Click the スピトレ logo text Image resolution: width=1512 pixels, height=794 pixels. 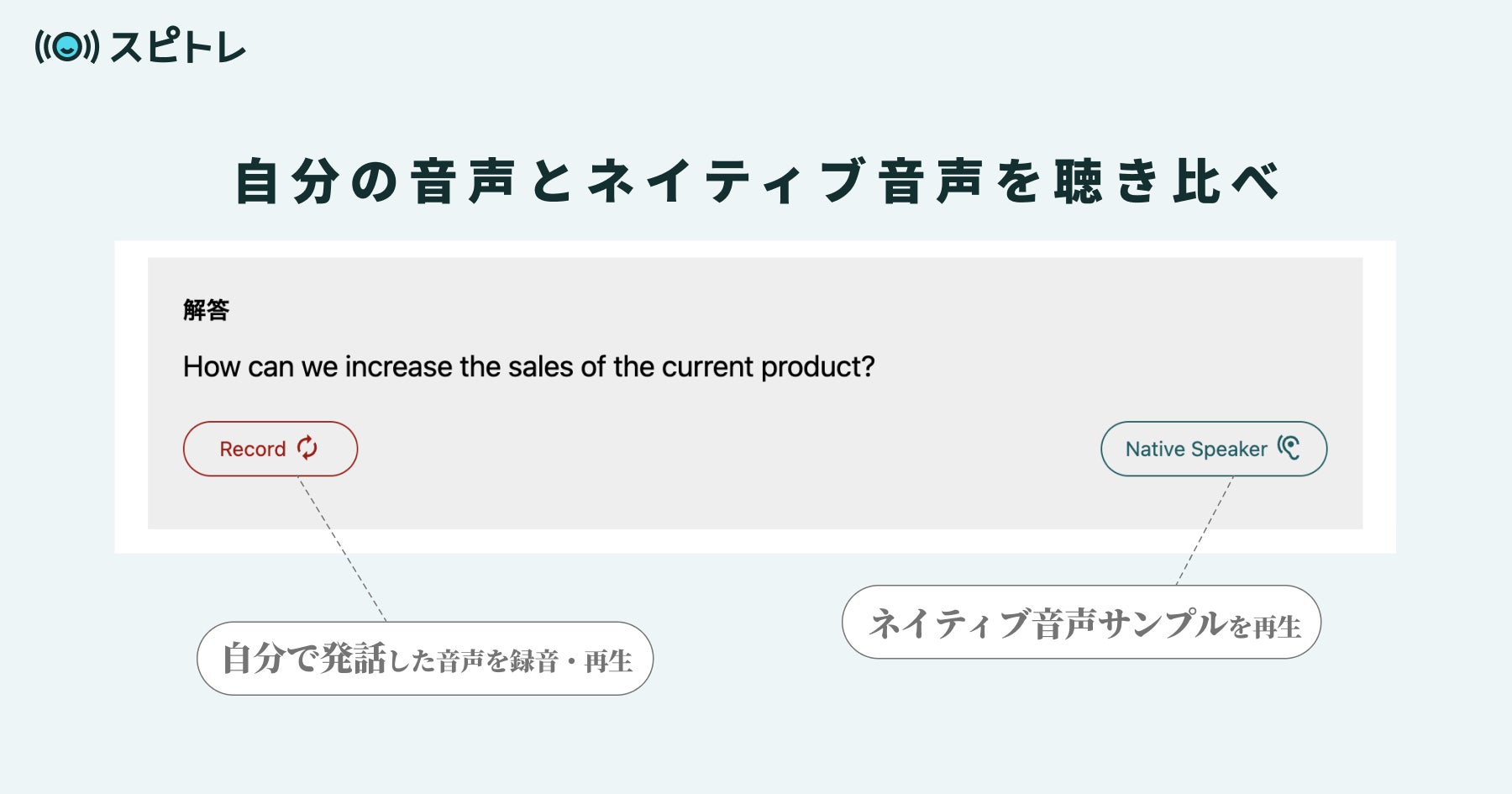[x=177, y=47]
